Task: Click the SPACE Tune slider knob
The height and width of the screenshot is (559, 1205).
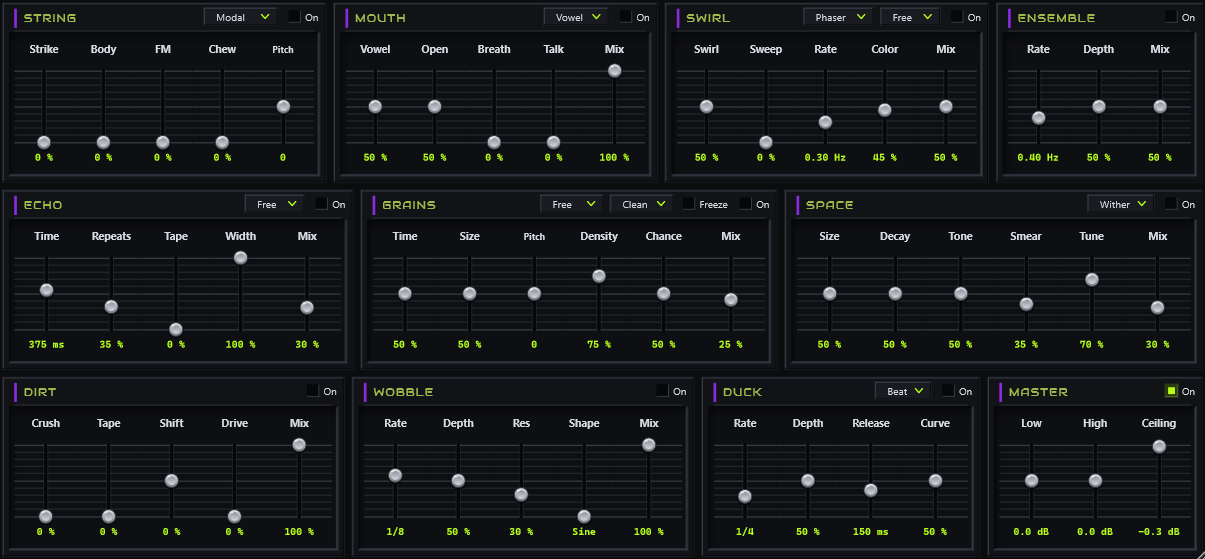Action: tap(1092, 279)
